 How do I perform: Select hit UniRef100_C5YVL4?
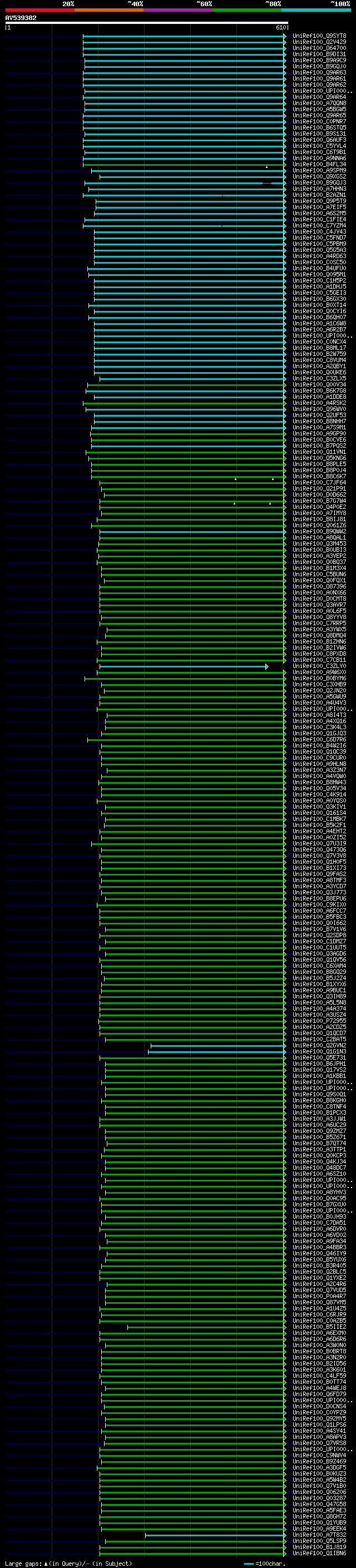click(319, 146)
